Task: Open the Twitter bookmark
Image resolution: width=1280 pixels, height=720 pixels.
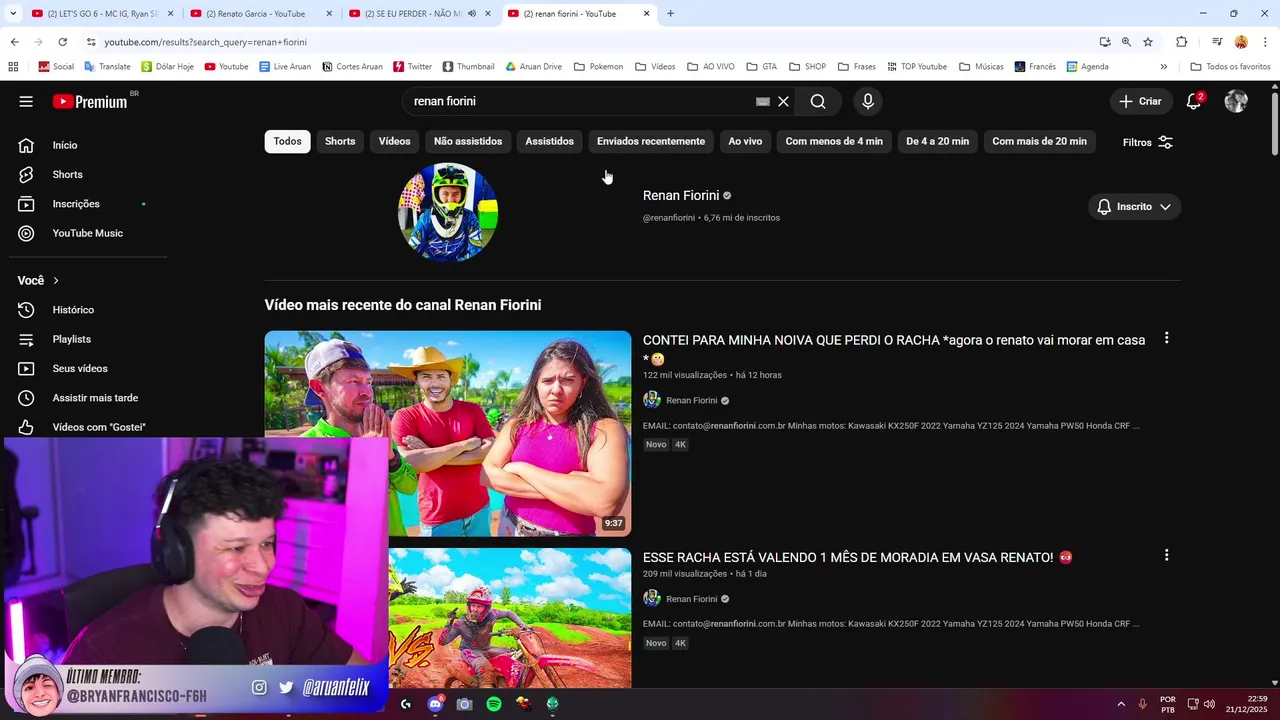Action: coord(412,67)
